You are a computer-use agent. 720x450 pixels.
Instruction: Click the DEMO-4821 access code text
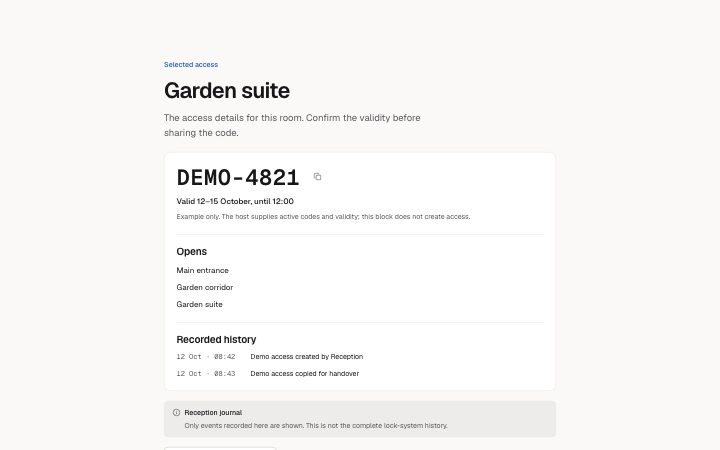tap(238, 178)
